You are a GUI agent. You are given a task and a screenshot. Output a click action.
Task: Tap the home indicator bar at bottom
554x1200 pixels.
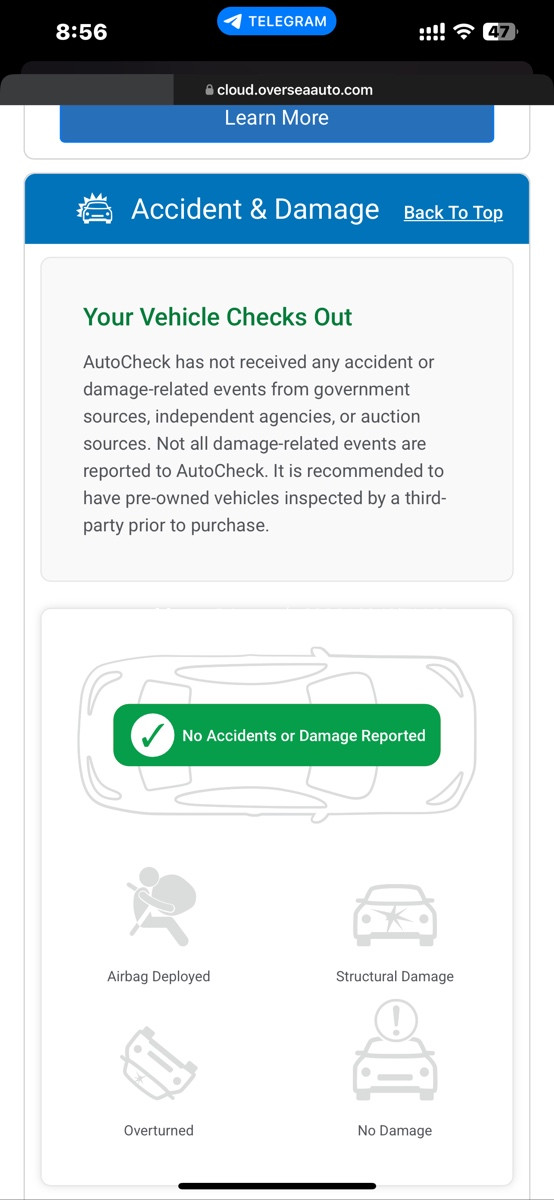point(277,1186)
